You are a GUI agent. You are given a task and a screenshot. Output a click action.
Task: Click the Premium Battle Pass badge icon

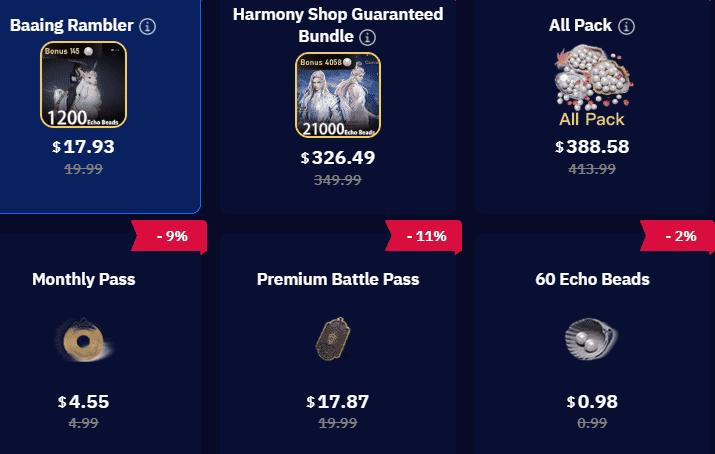(333, 339)
